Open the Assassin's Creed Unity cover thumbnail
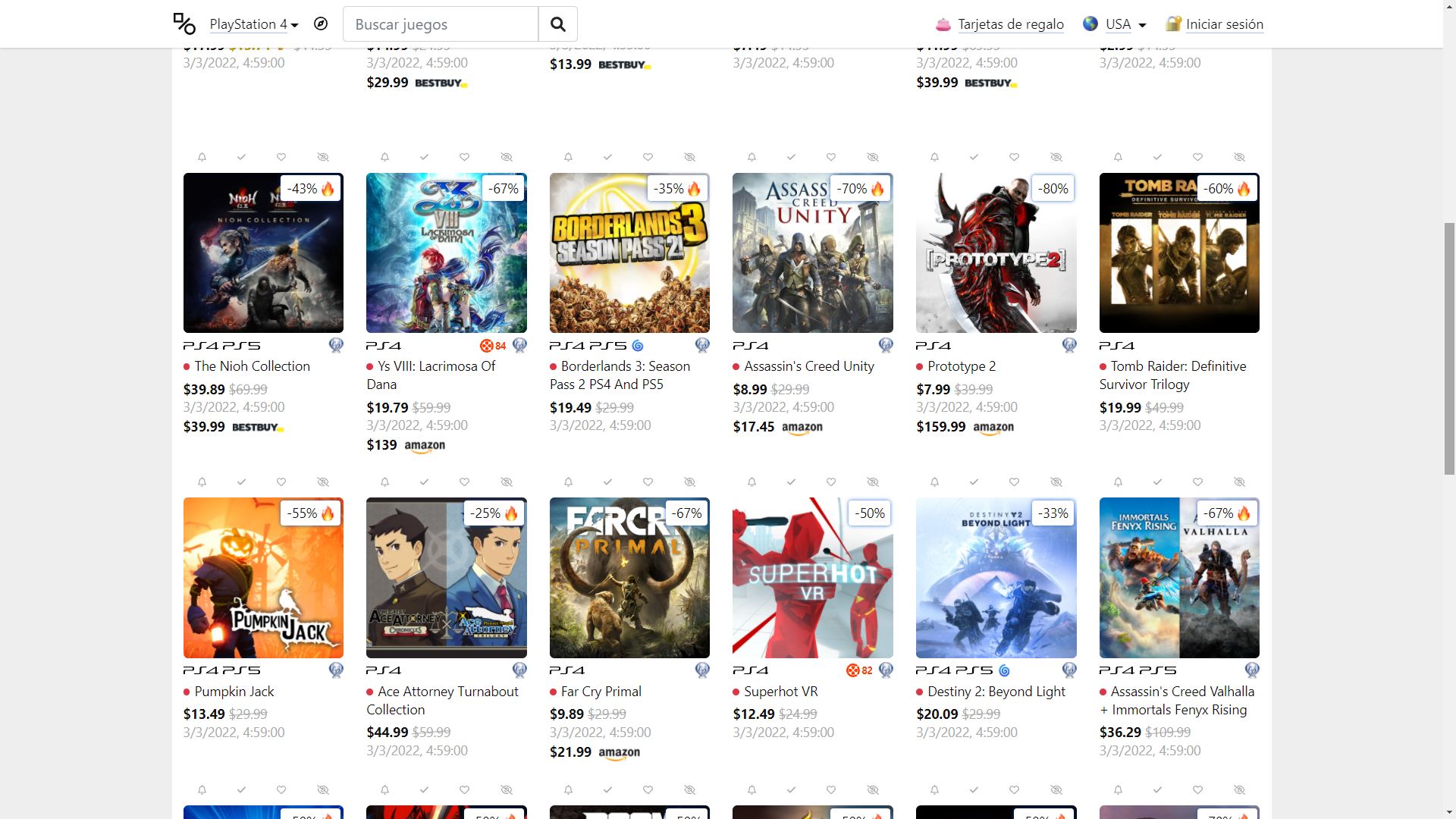Viewport: 1456px width, 819px height. point(812,253)
